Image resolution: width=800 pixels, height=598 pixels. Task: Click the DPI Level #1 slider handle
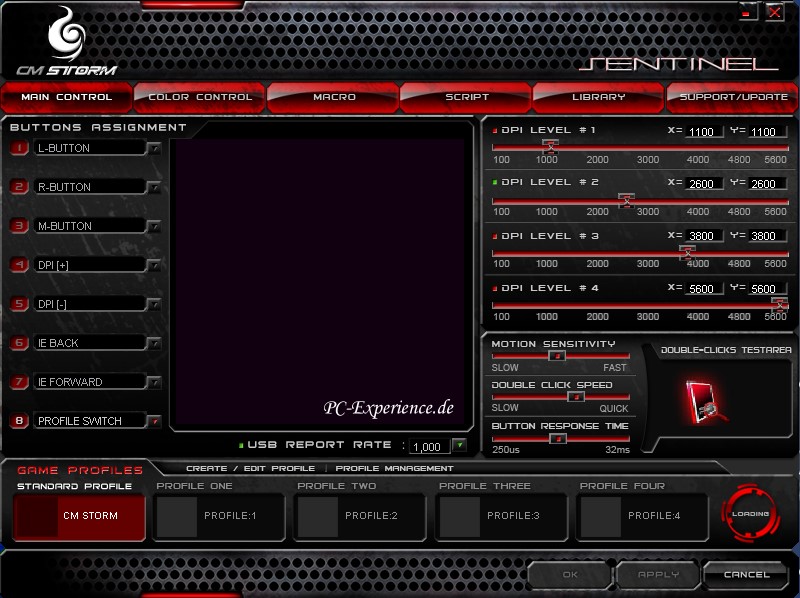point(551,147)
